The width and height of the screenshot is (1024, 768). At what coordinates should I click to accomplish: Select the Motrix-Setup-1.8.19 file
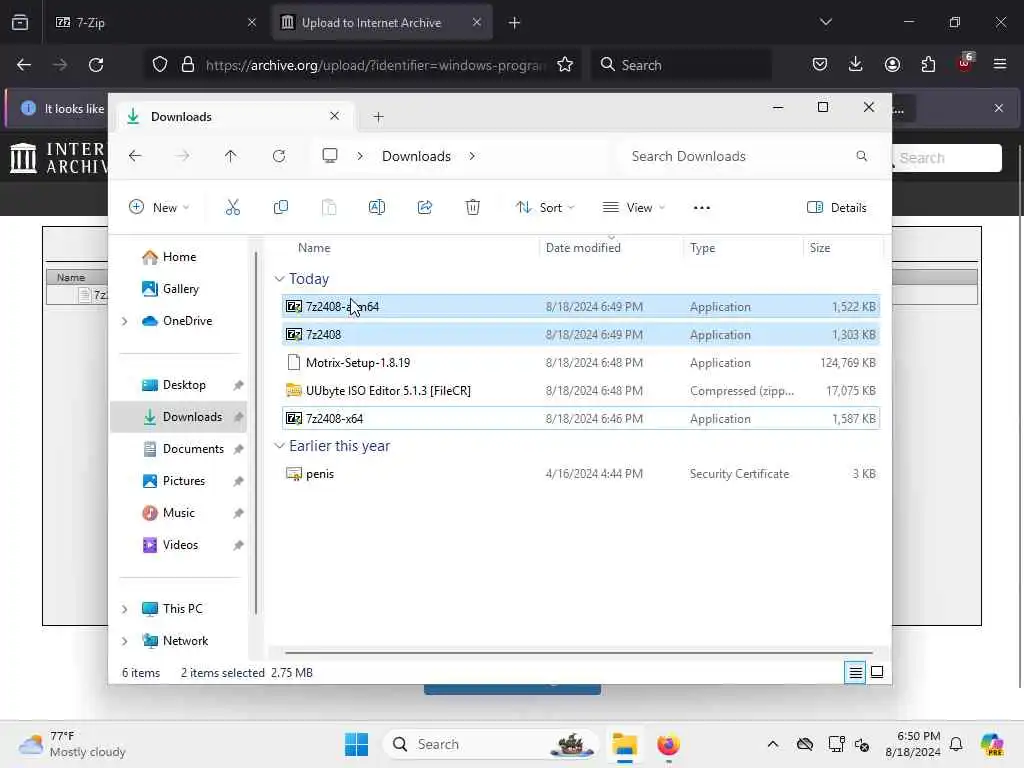pos(581,363)
